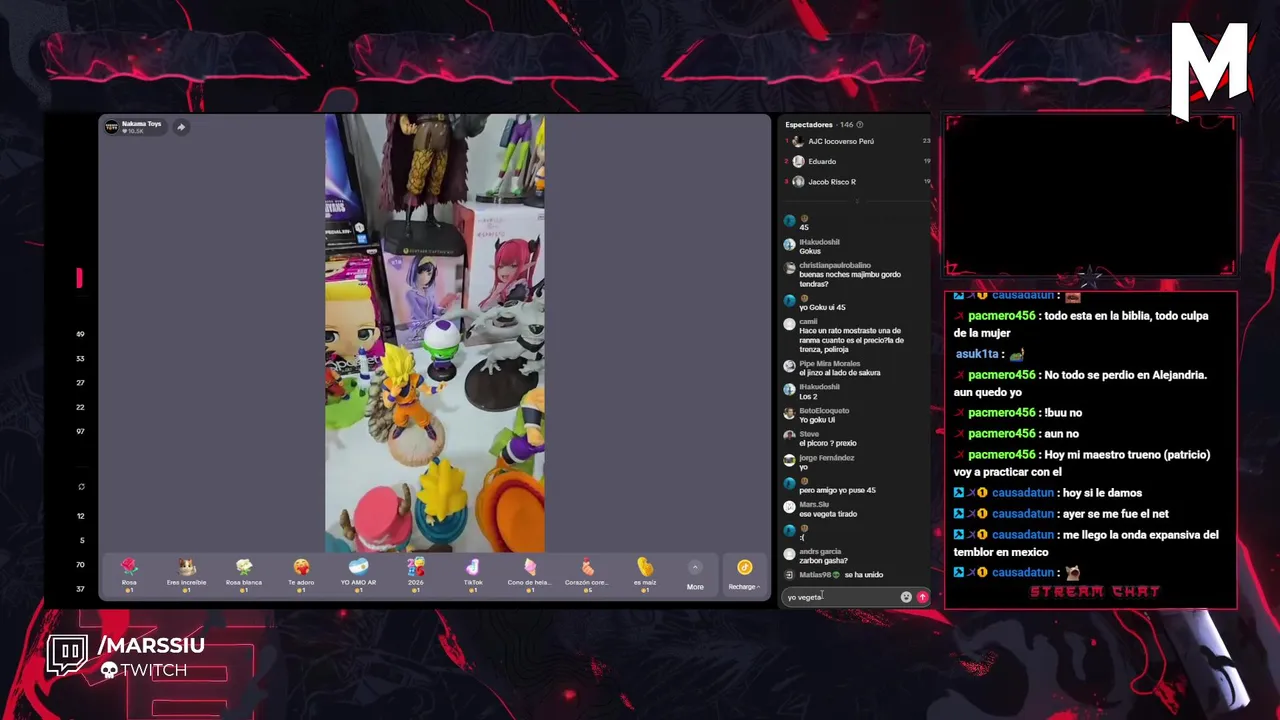
Task: Click the refresh icon in left sidebar
Action: (x=81, y=487)
